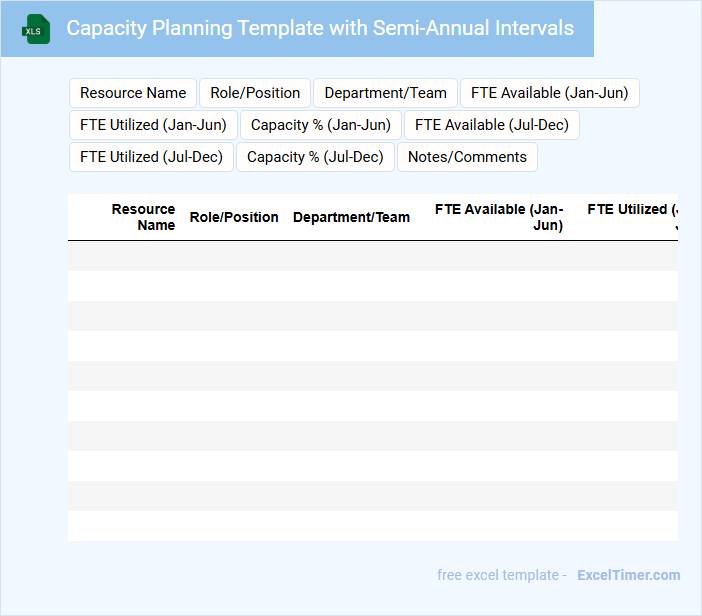Screen dimensions: 702x616
Task: Click the Notes/Comments tag
Action: [467, 157]
